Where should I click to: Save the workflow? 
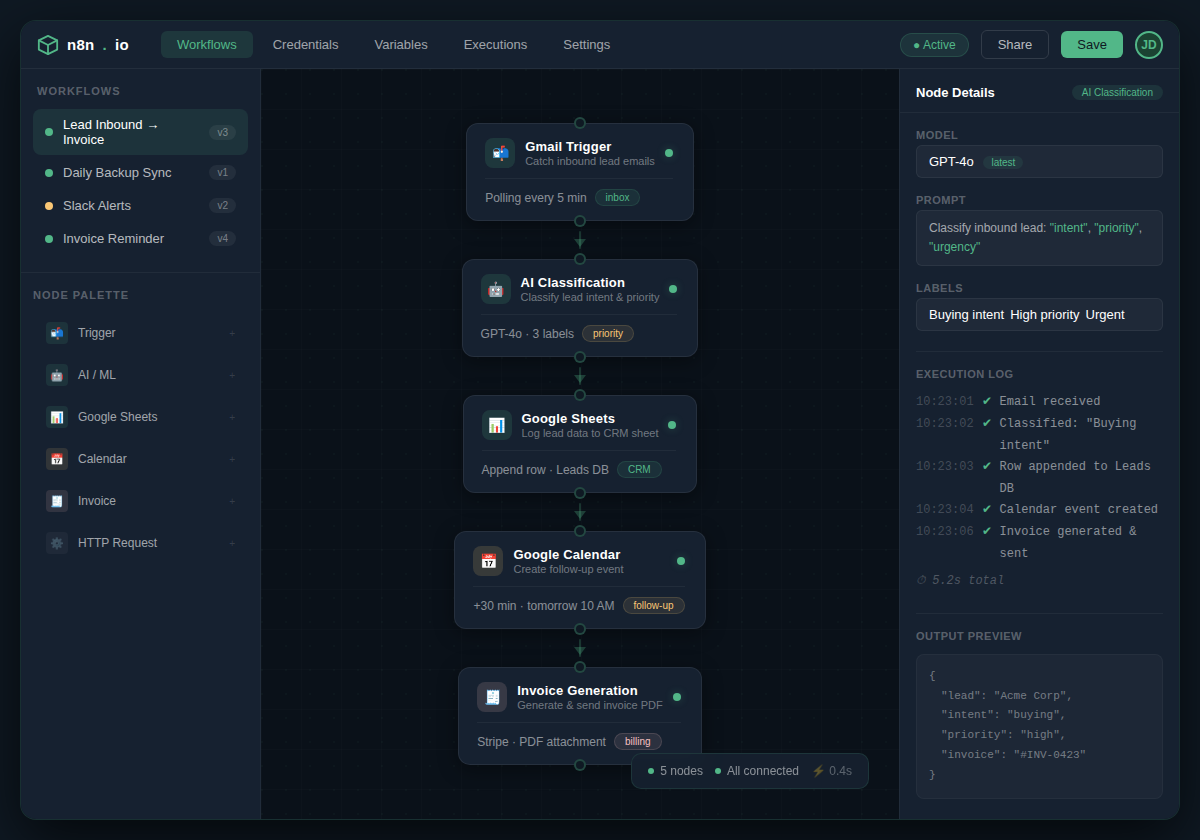[1092, 45]
